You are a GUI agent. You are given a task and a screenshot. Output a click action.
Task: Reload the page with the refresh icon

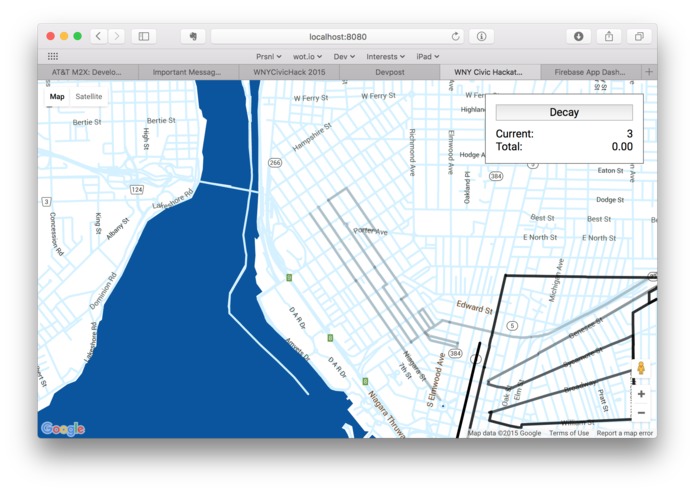(455, 36)
